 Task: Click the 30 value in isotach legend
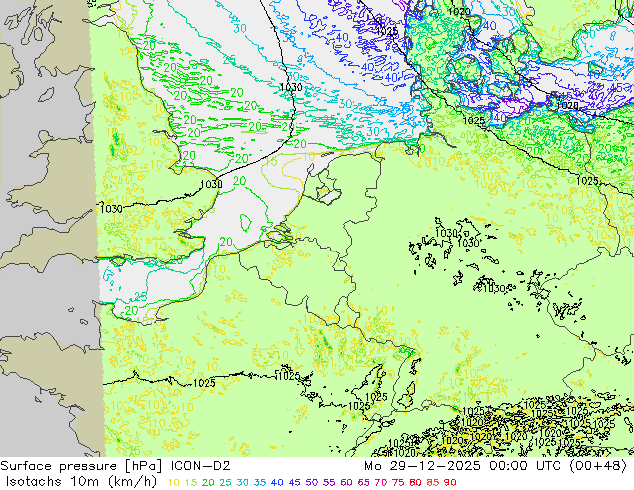[x=243, y=482]
